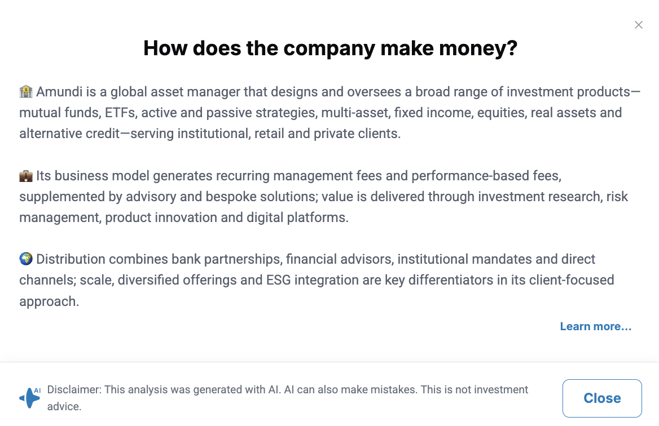Click the Close button
The image size is (659, 426).
pos(602,398)
